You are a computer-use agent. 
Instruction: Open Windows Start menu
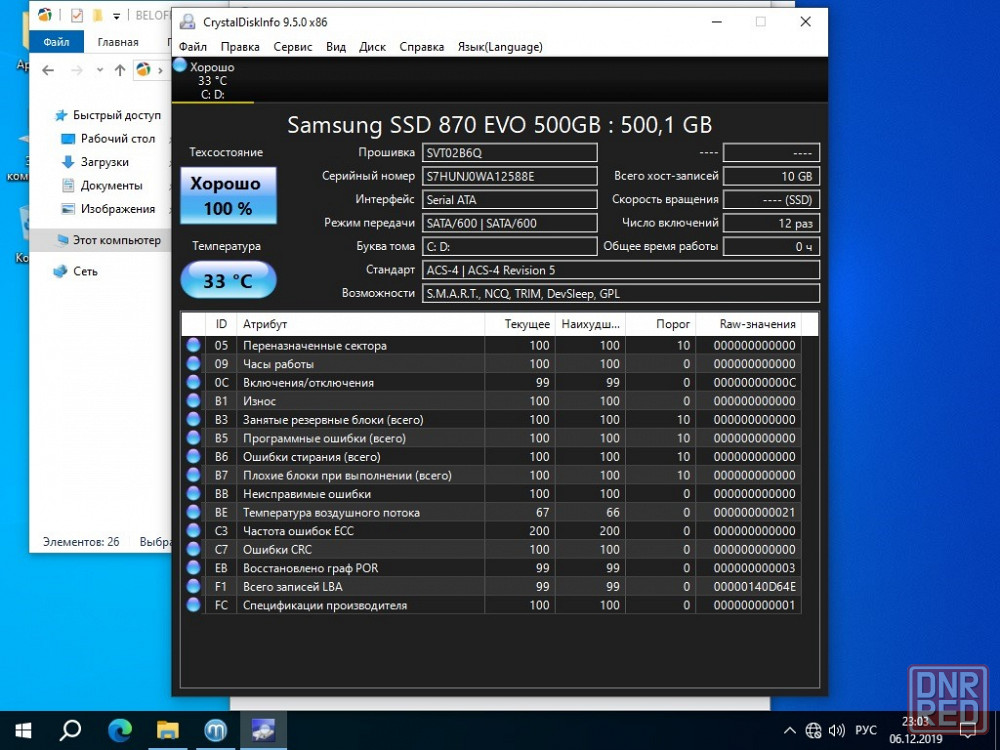[22, 730]
